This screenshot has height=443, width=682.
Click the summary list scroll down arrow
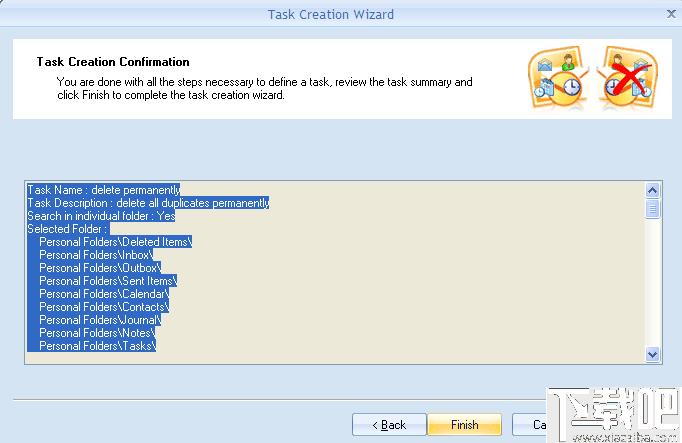(x=652, y=354)
